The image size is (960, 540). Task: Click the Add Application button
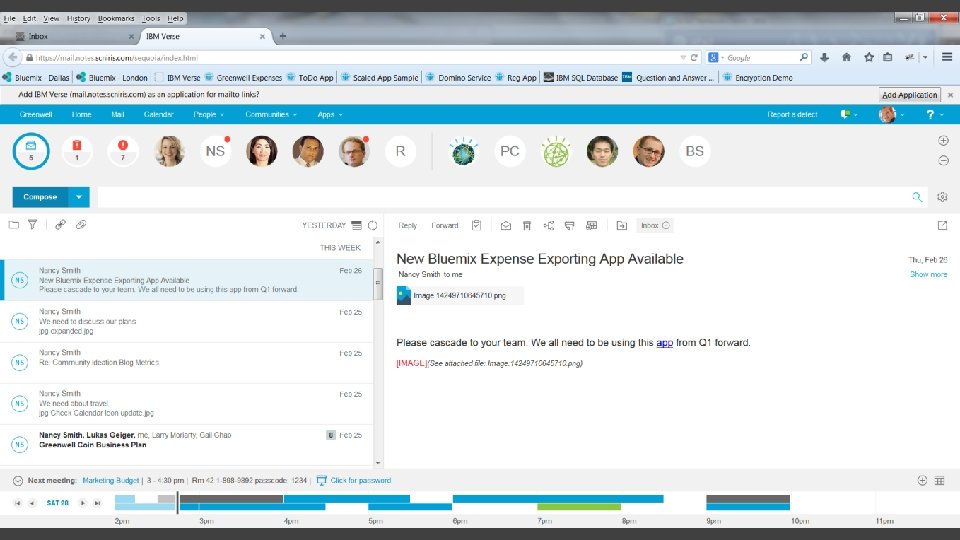point(909,95)
